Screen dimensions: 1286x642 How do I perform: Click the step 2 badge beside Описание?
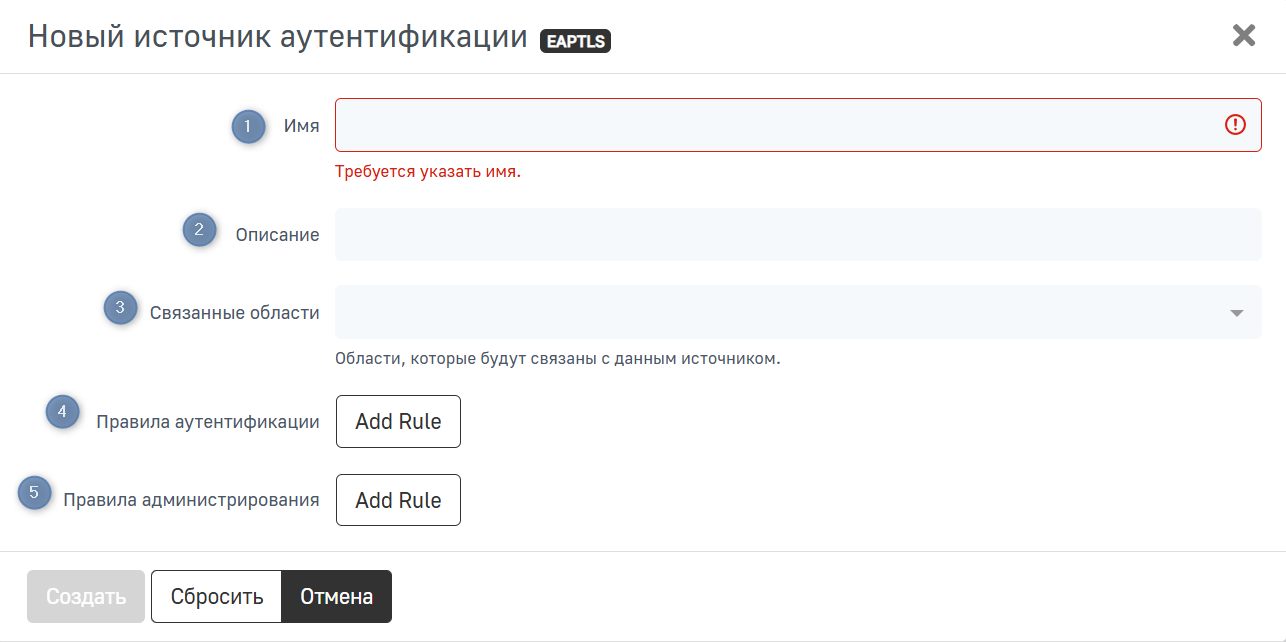tap(199, 230)
